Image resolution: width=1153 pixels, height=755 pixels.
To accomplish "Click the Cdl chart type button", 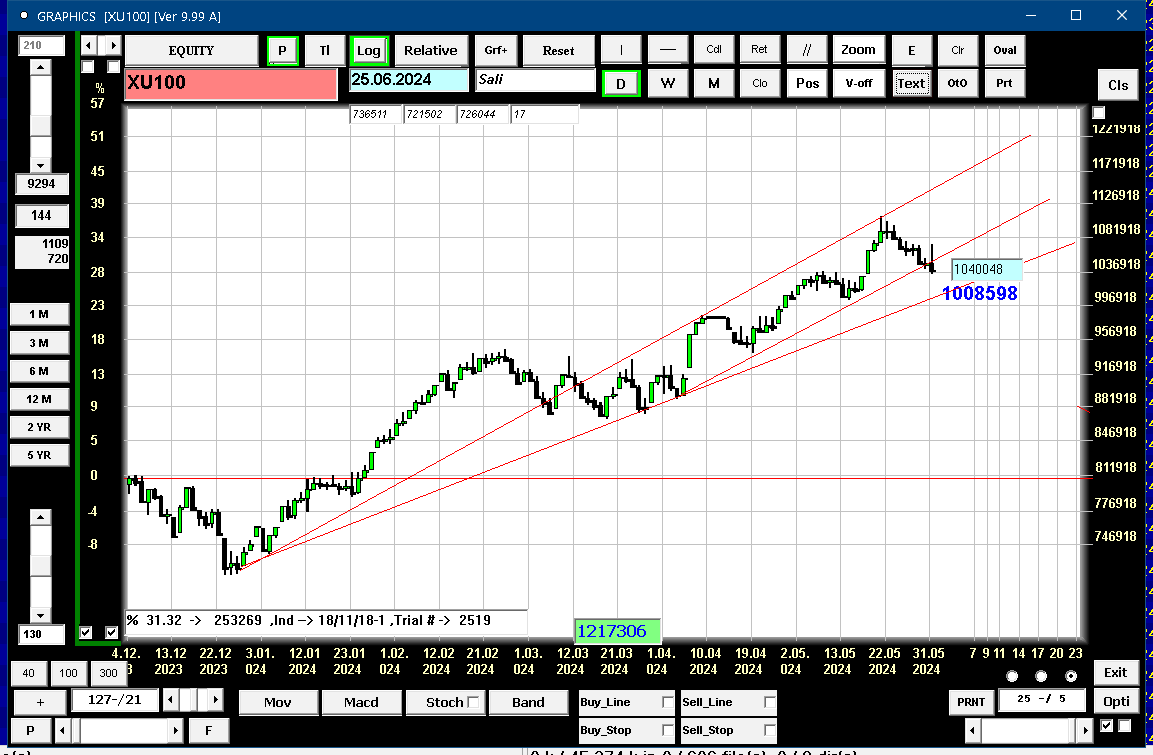I will [x=714, y=50].
